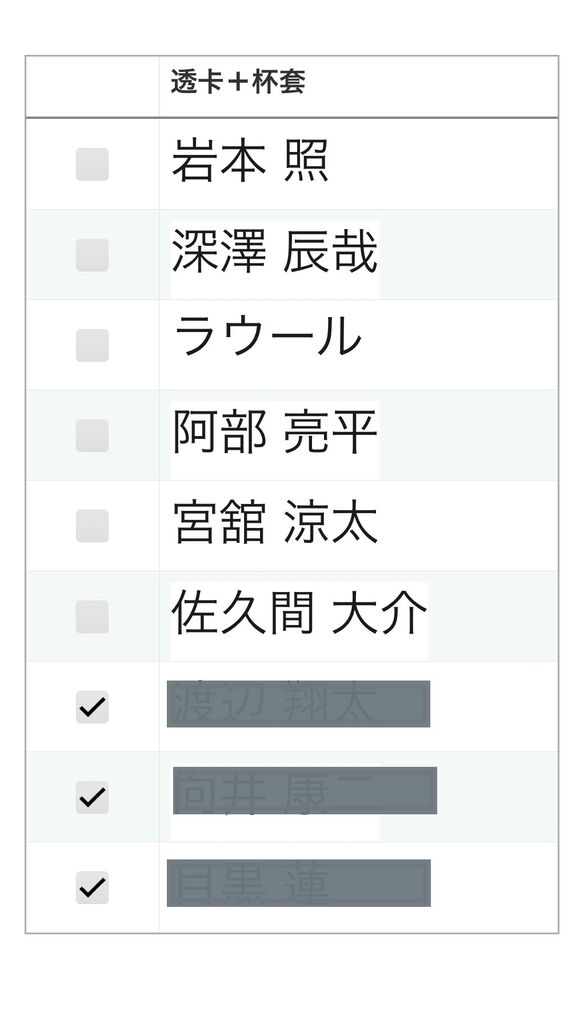The image size is (576, 1024).
Task: Select the checkbox next to 阿部 亮平
Action: [x=92, y=436]
